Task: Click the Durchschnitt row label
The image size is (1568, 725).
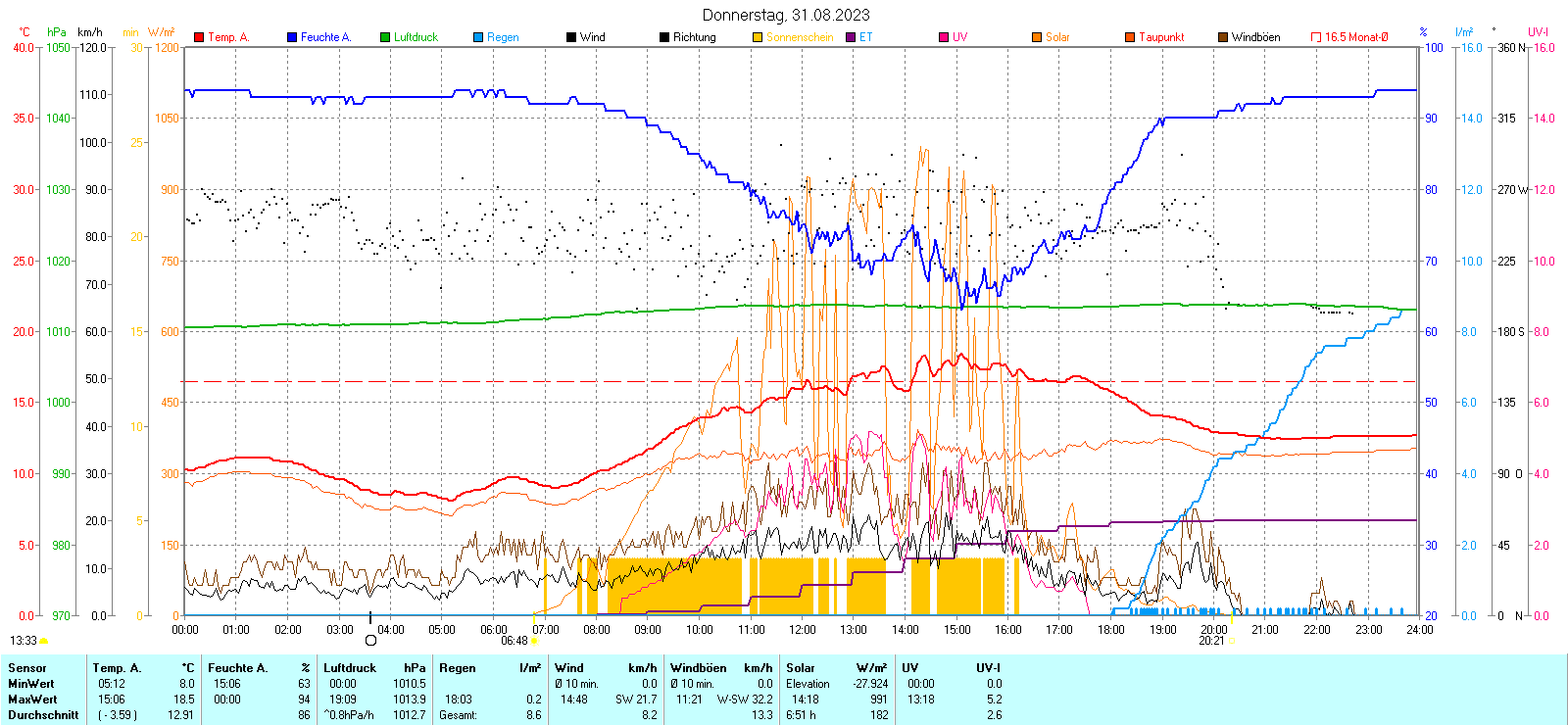Action: [43, 715]
